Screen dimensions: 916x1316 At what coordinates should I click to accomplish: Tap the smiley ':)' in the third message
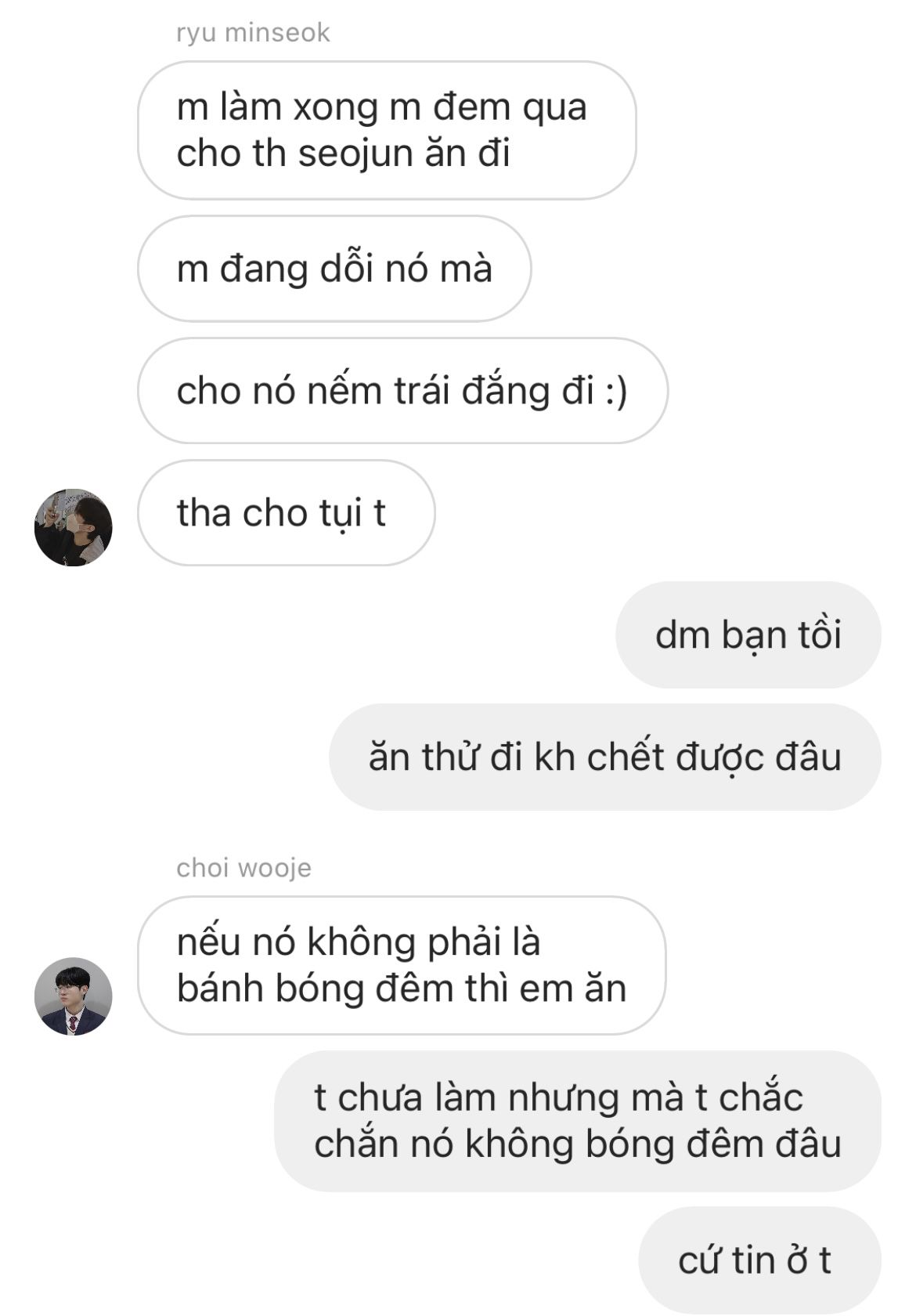pos(616,391)
